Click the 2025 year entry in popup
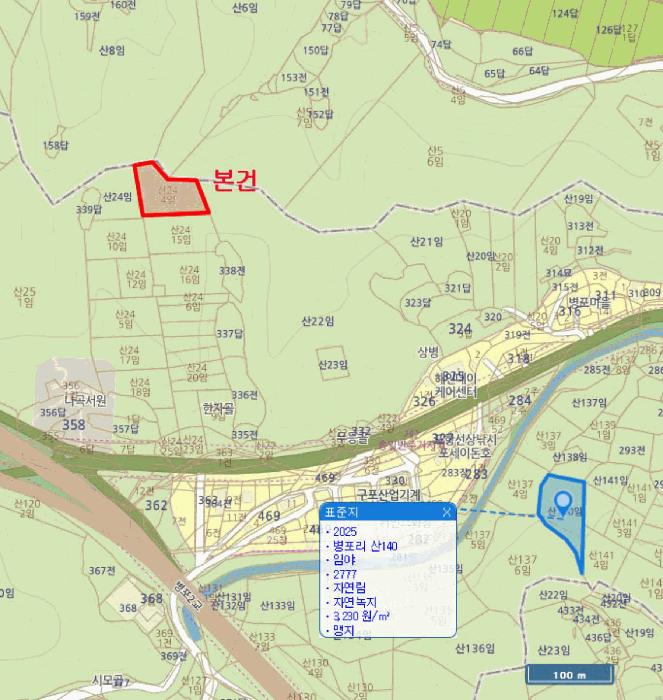The image size is (663, 700). click(346, 532)
